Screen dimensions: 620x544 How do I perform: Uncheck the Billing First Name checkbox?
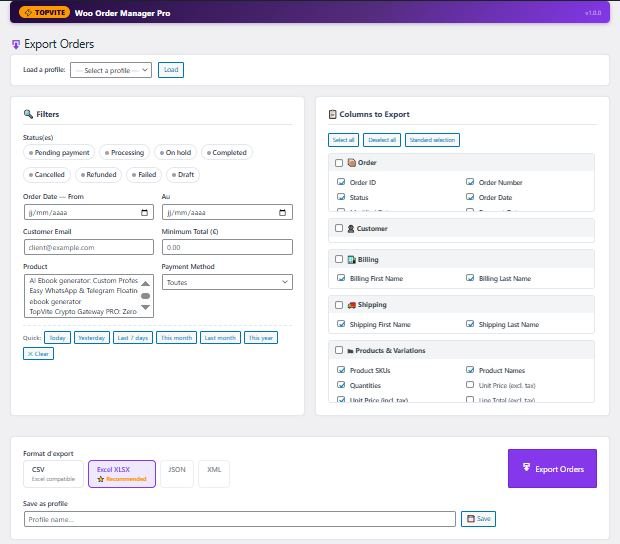[341, 278]
